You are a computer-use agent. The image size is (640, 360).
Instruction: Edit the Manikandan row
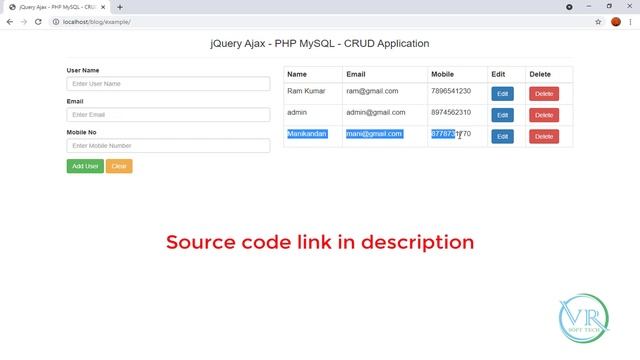coord(502,136)
